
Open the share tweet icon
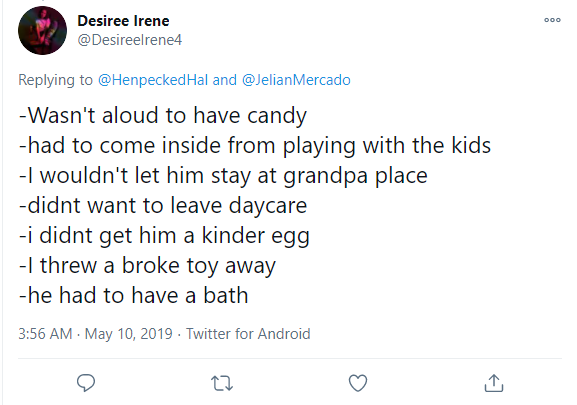493,383
